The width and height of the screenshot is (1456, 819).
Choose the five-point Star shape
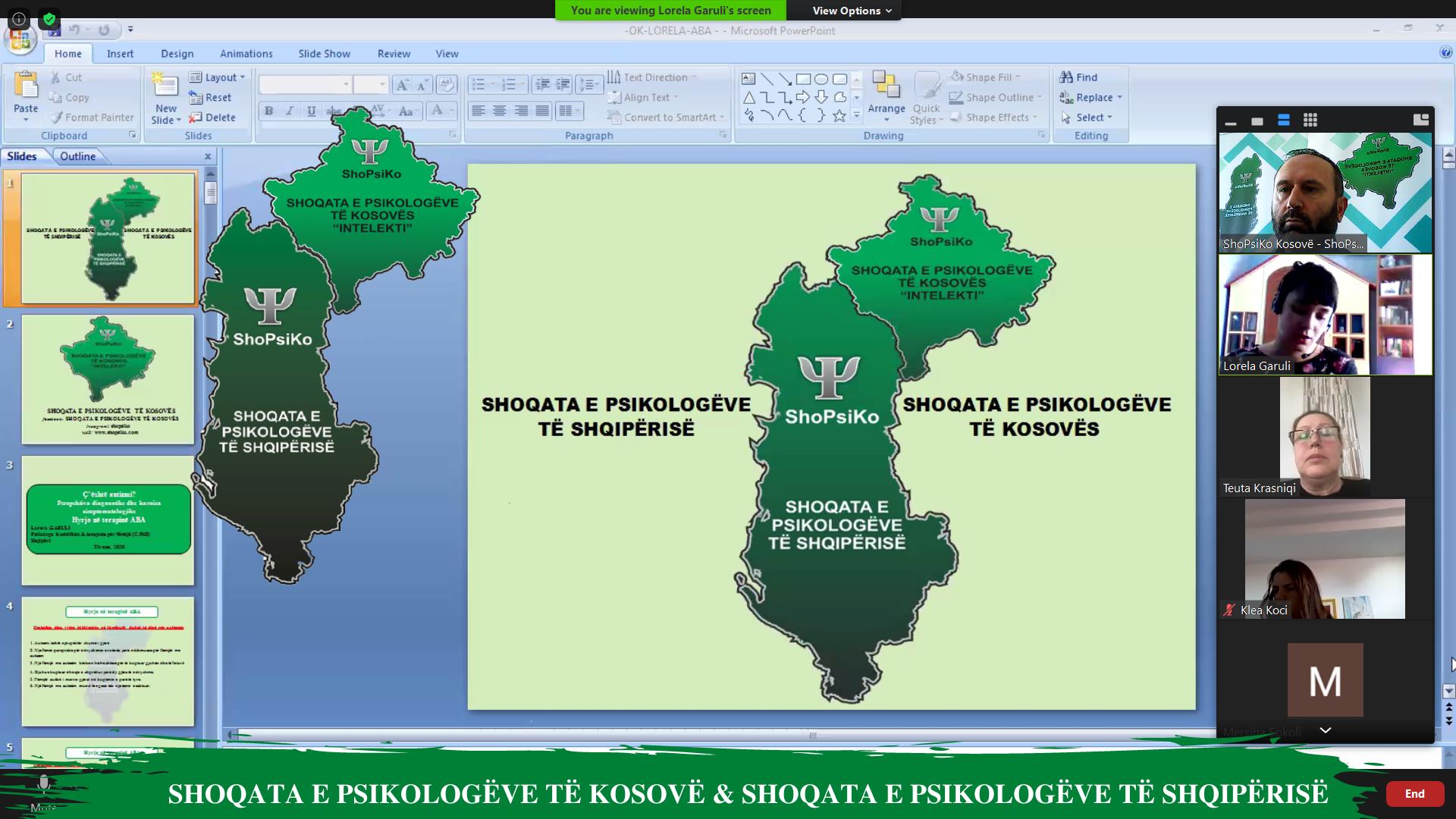[839, 116]
